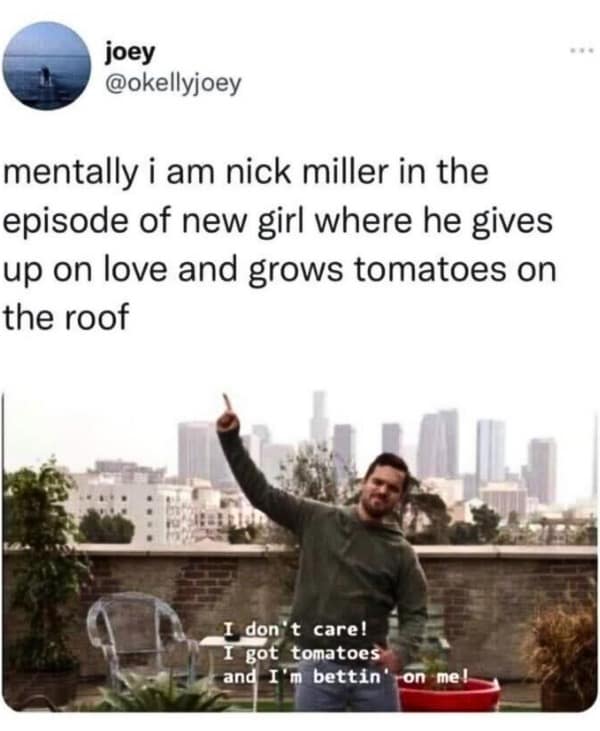The height and width of the screenshot is (731, 600).
Task: Click subtitle and I'm bettin' on me!
Action: coord(345,676)
